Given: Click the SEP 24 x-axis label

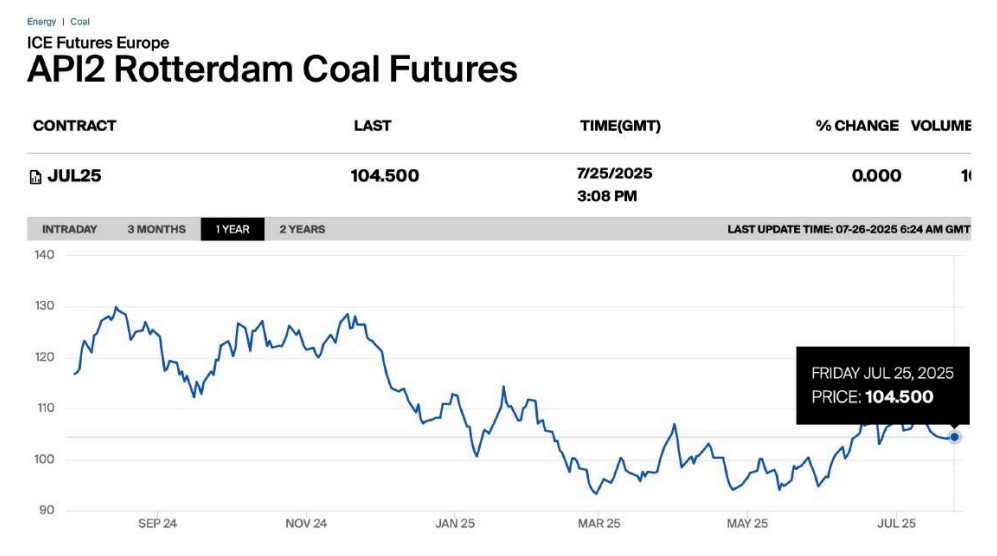Looking at the screenshot, I should (x=157, y=523).
